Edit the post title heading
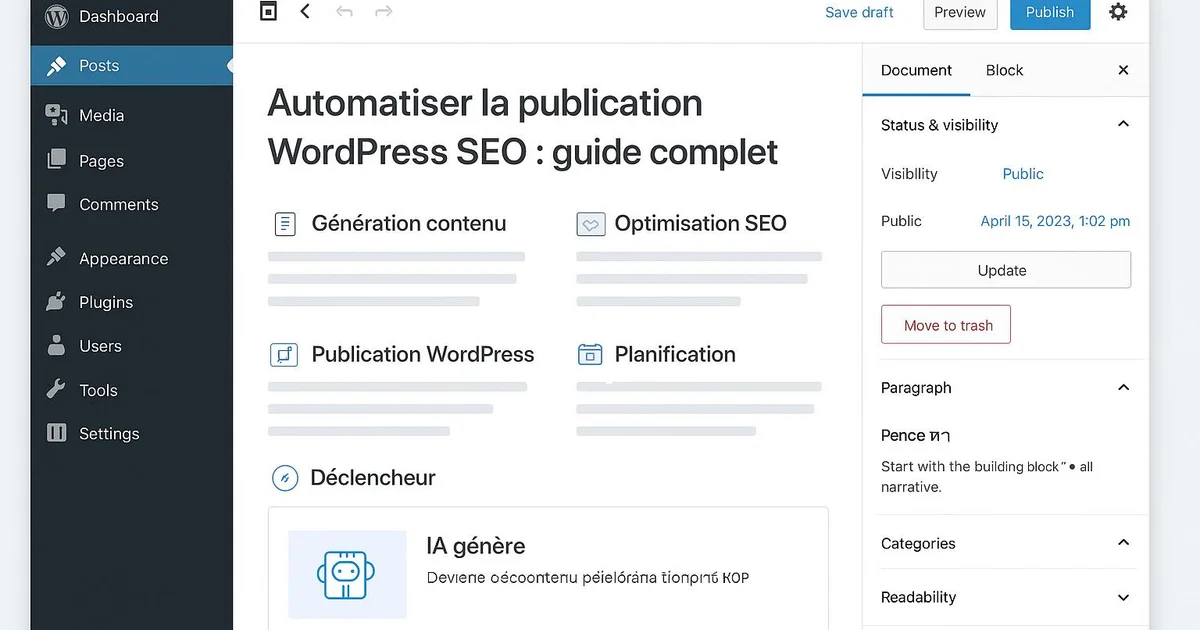The image size is (1200, 630). (x=523, y=127)
